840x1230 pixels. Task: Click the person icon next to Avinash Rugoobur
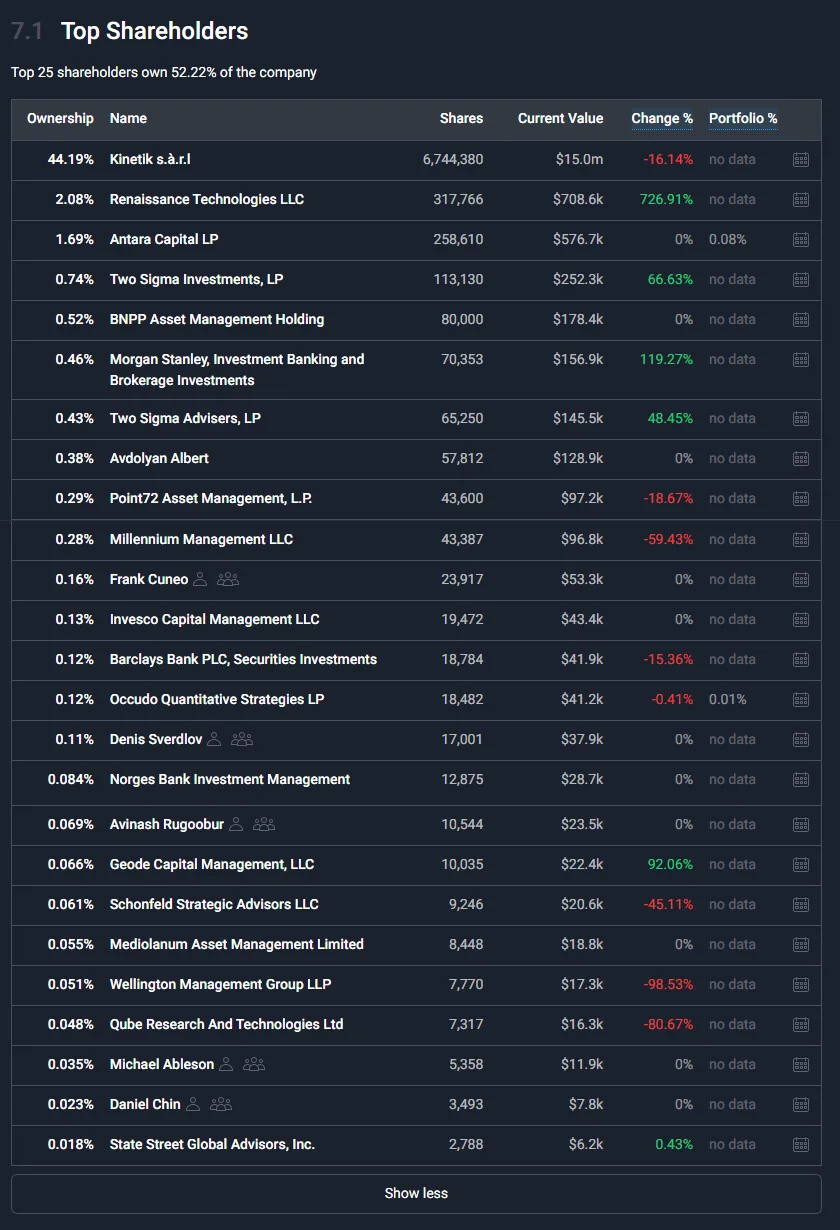[x=236, y=824]
